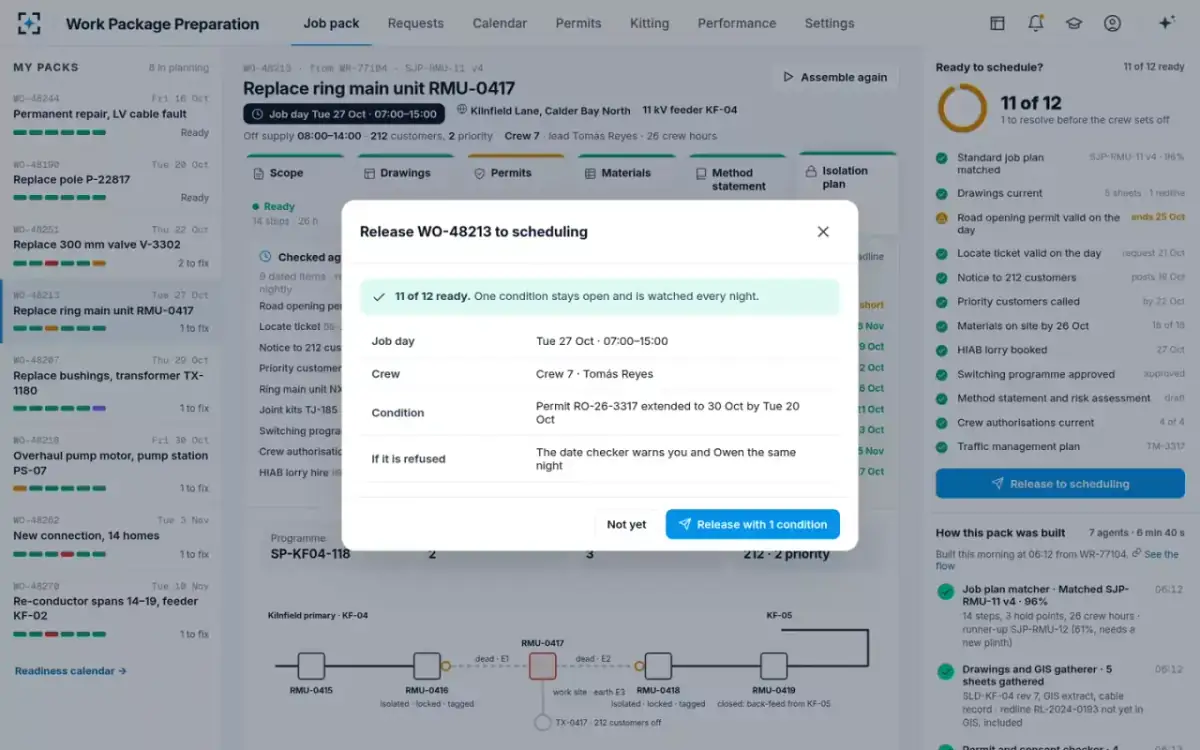Image resolution: width=1200 pixels, height=750 pixels.
Task: Click the Job day Tue 27 Oct pill
Action: click(346, 113)
